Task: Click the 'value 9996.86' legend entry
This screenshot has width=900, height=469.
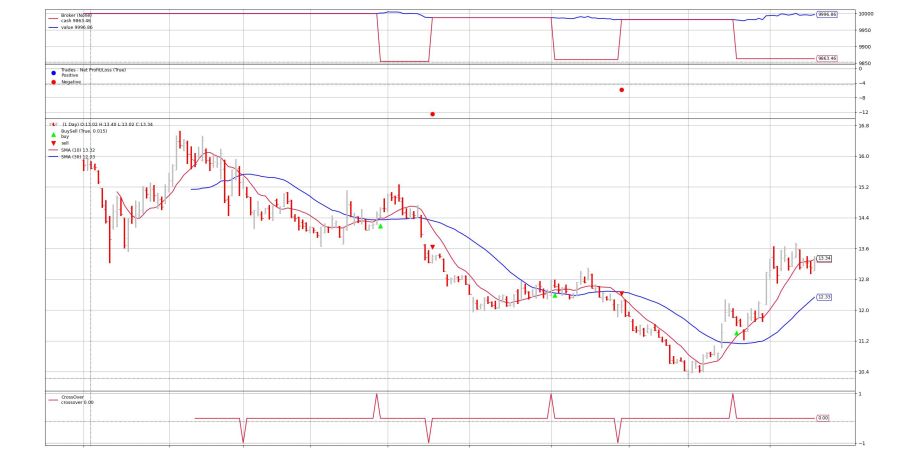Action: pos(77,27)
